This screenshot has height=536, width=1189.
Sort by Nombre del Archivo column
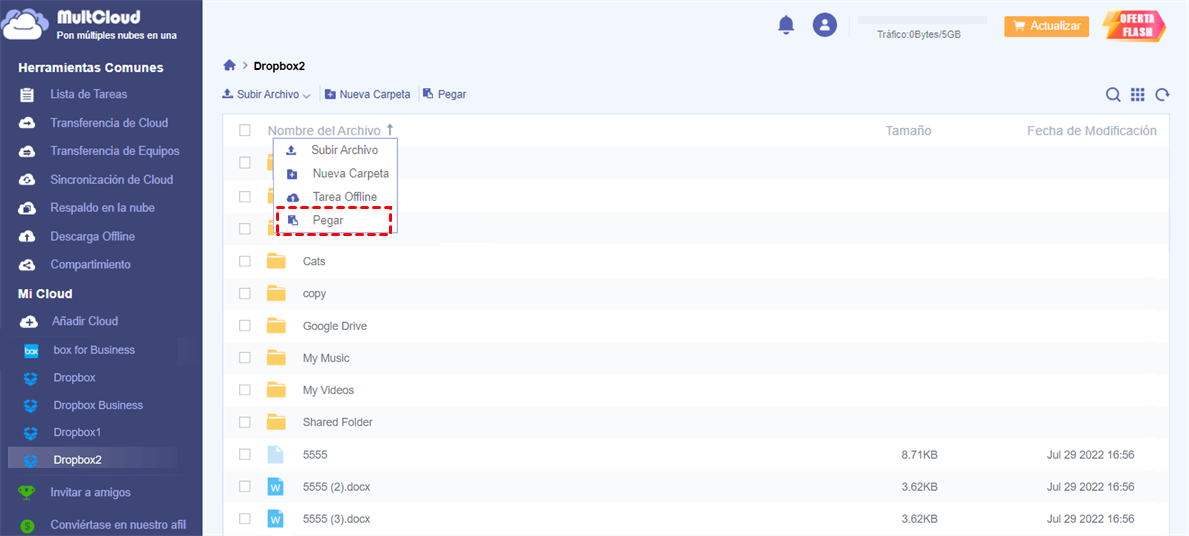click(x=331, y=130)
